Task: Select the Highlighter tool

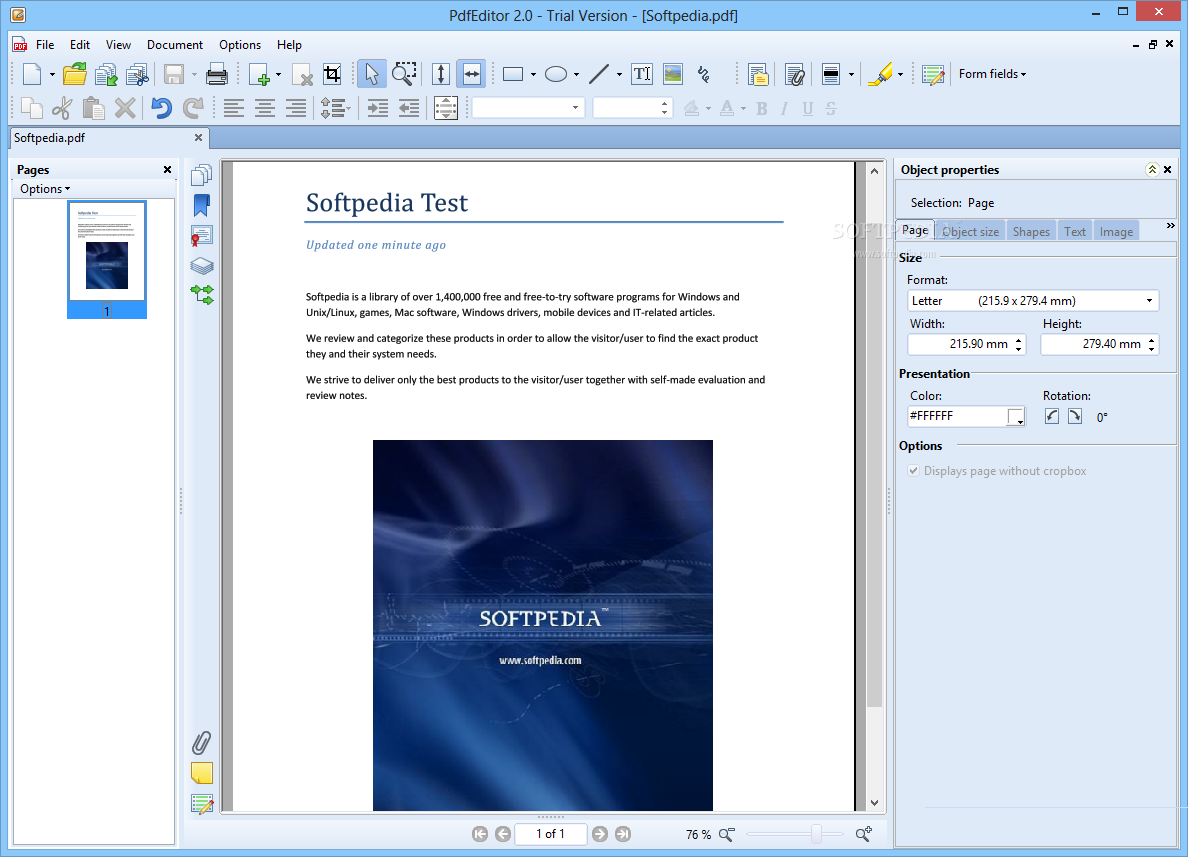Action: [880, 74]
